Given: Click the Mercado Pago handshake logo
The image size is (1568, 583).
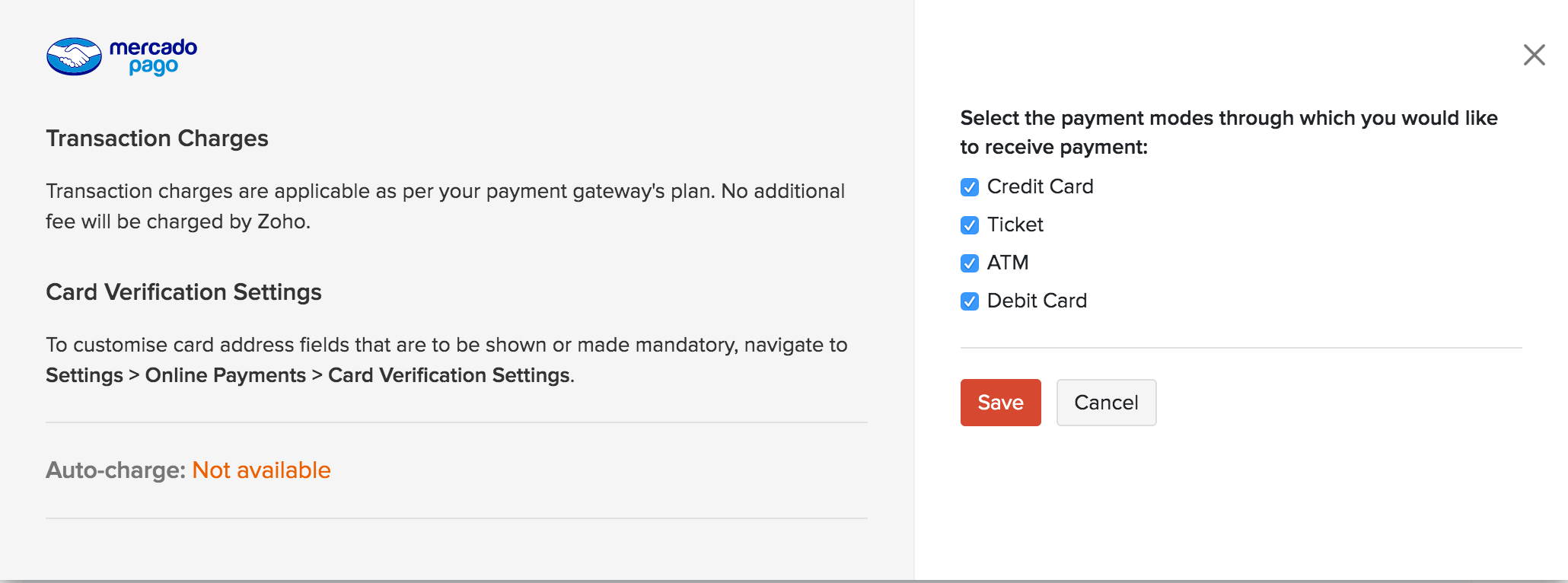Looking at the screenshot, I should [74, 55].
